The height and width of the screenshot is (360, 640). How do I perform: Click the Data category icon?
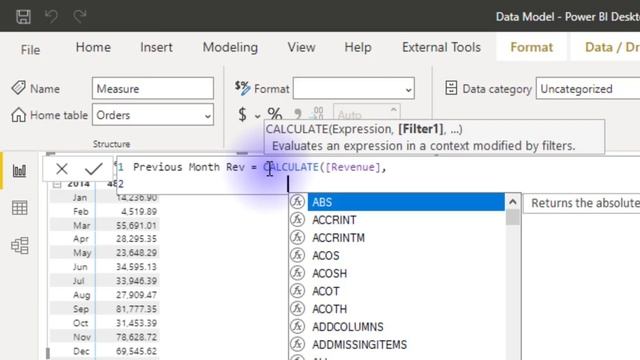pyautogui.click(x=451, y=88)
